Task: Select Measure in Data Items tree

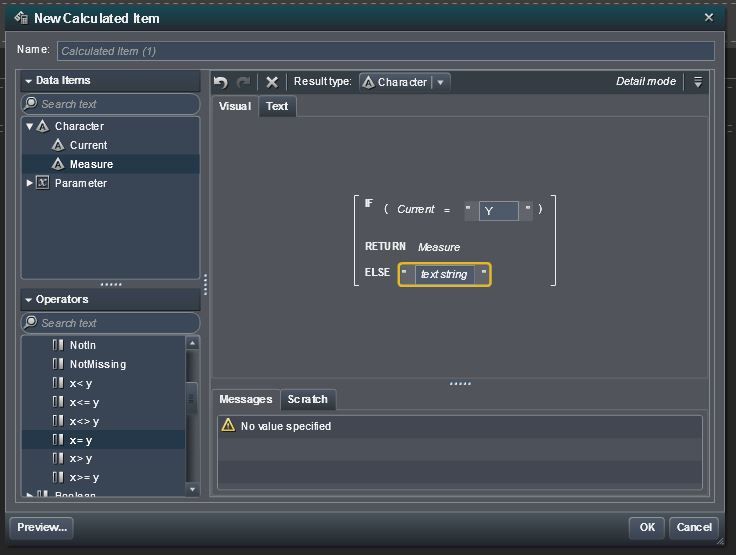Action: (x=111, y=164)
